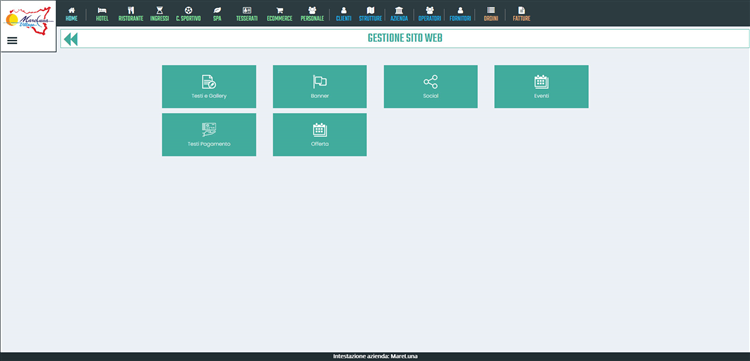Go to the Tesserati module

point(247,14)
